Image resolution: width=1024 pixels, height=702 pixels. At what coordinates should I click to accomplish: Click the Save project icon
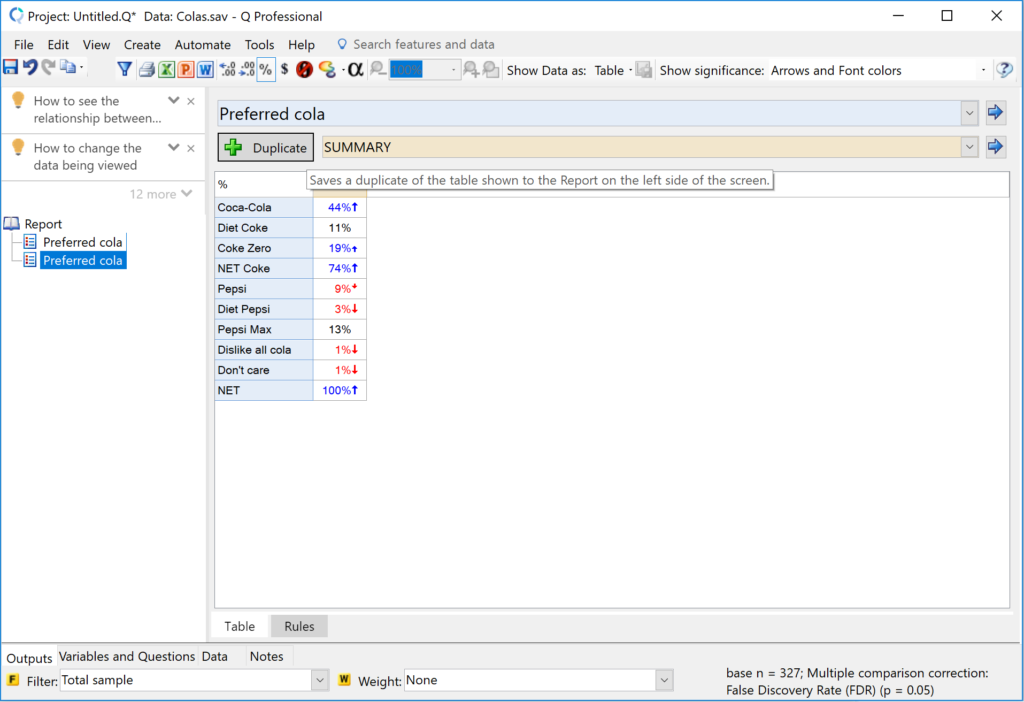pyautogui.click(x=10, y=67)
